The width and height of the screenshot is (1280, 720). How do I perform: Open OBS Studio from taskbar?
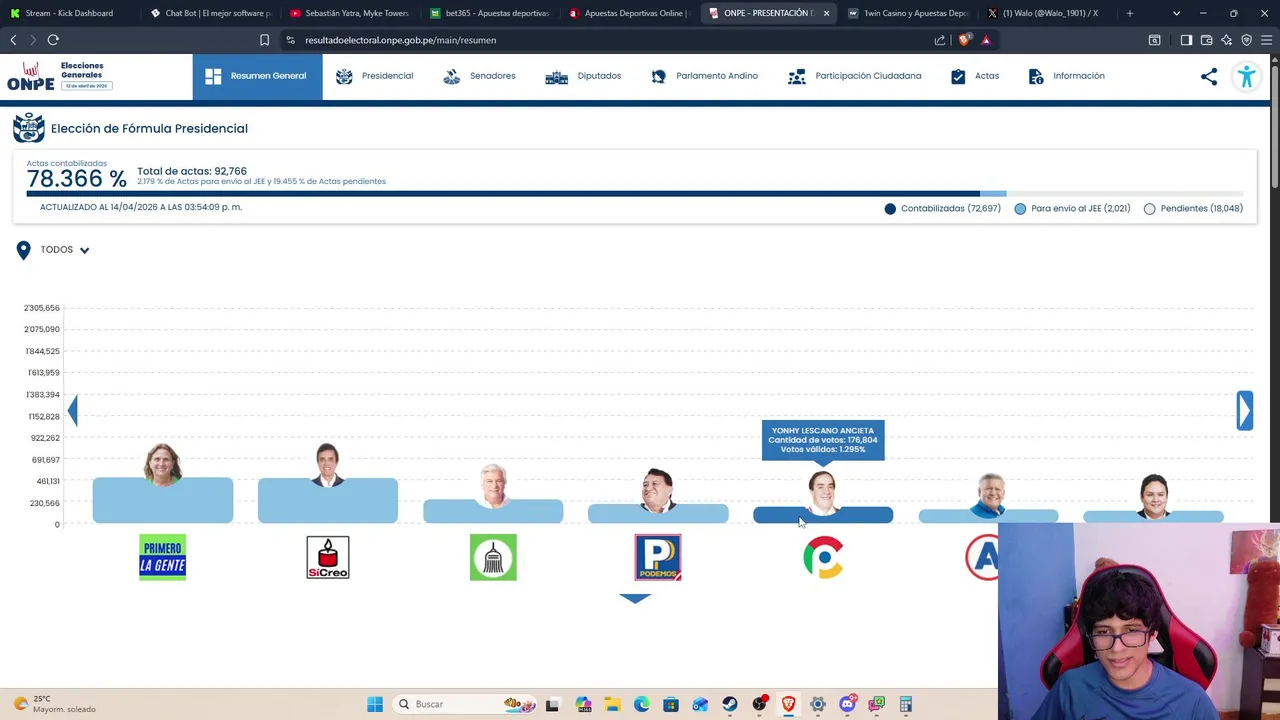point(759,704)
